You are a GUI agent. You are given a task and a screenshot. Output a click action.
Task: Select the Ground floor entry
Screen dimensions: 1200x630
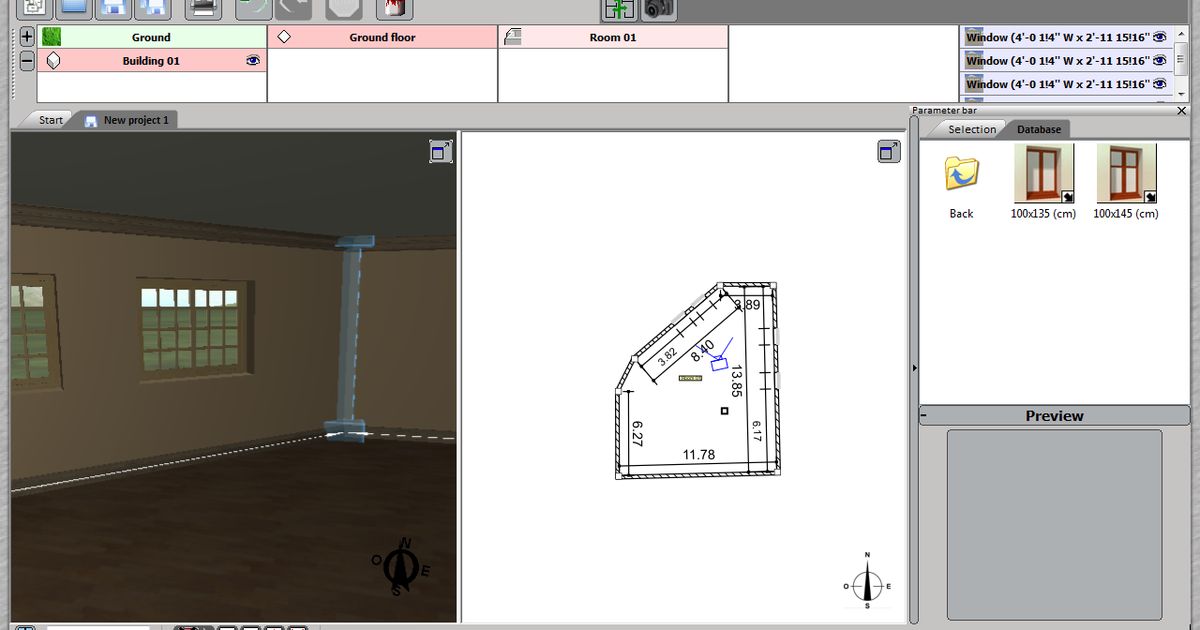(382, 37)
